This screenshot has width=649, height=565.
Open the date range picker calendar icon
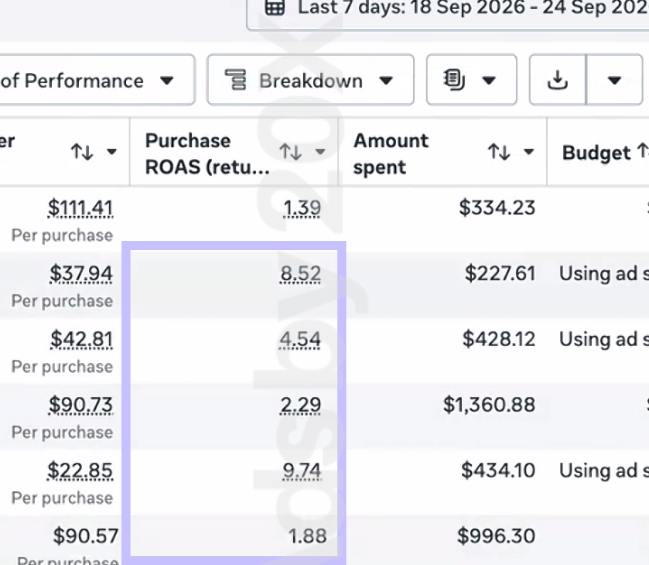coord(274,7)
